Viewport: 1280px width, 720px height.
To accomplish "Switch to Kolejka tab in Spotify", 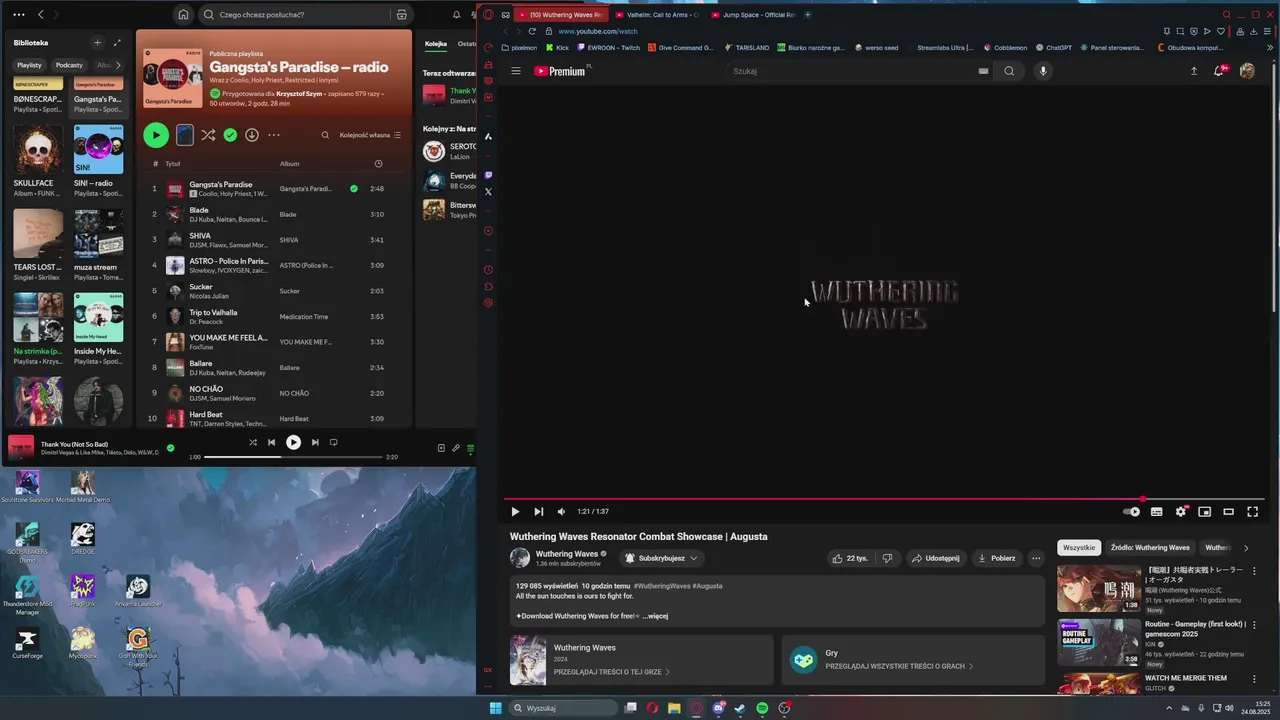I will coord(436,44).
